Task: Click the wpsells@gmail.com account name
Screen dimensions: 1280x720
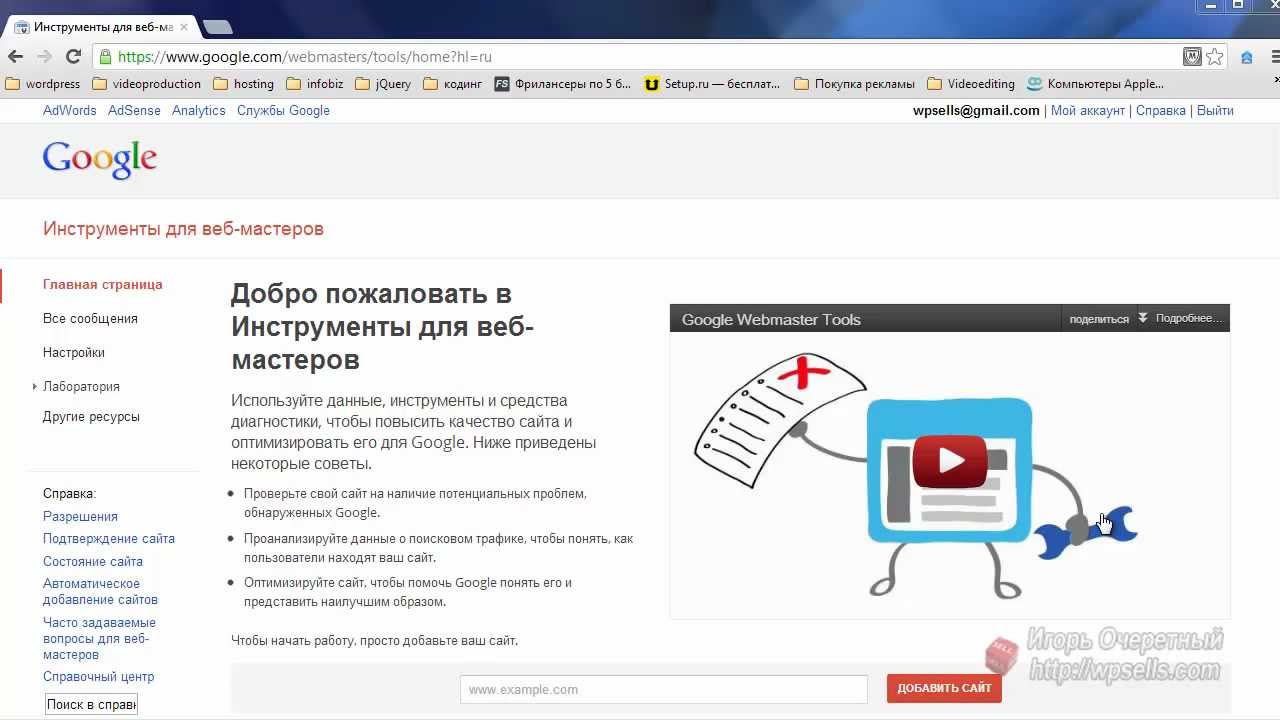Action: point(976,110)
